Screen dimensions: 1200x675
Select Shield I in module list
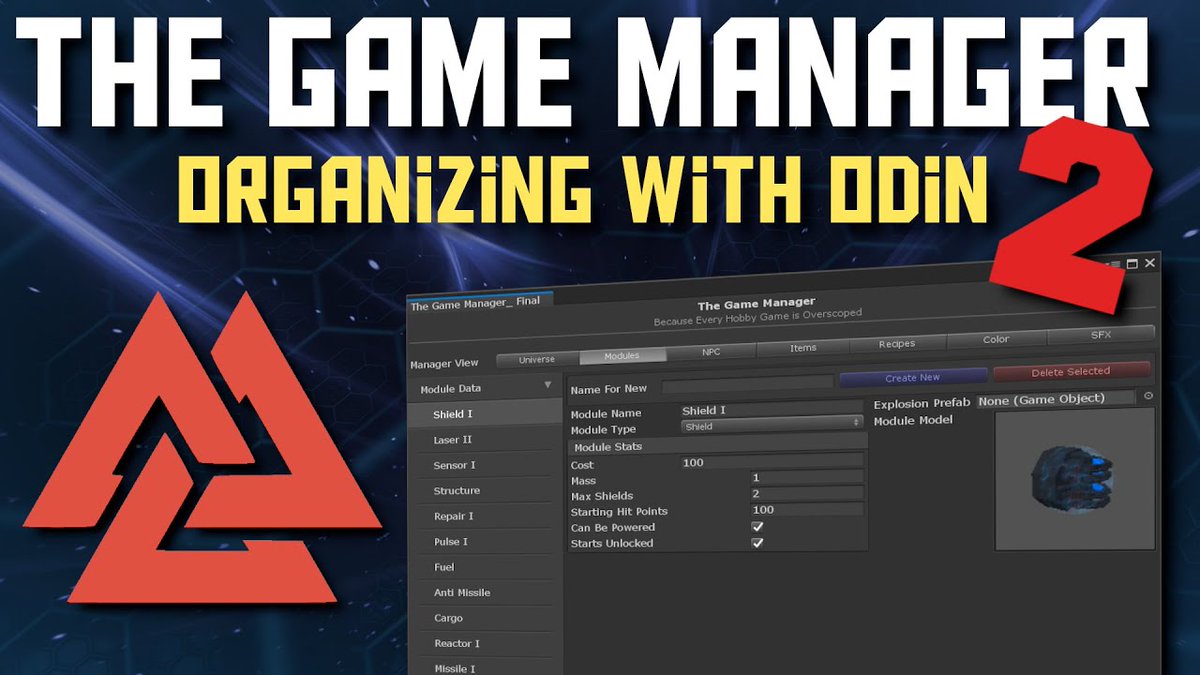487,413
